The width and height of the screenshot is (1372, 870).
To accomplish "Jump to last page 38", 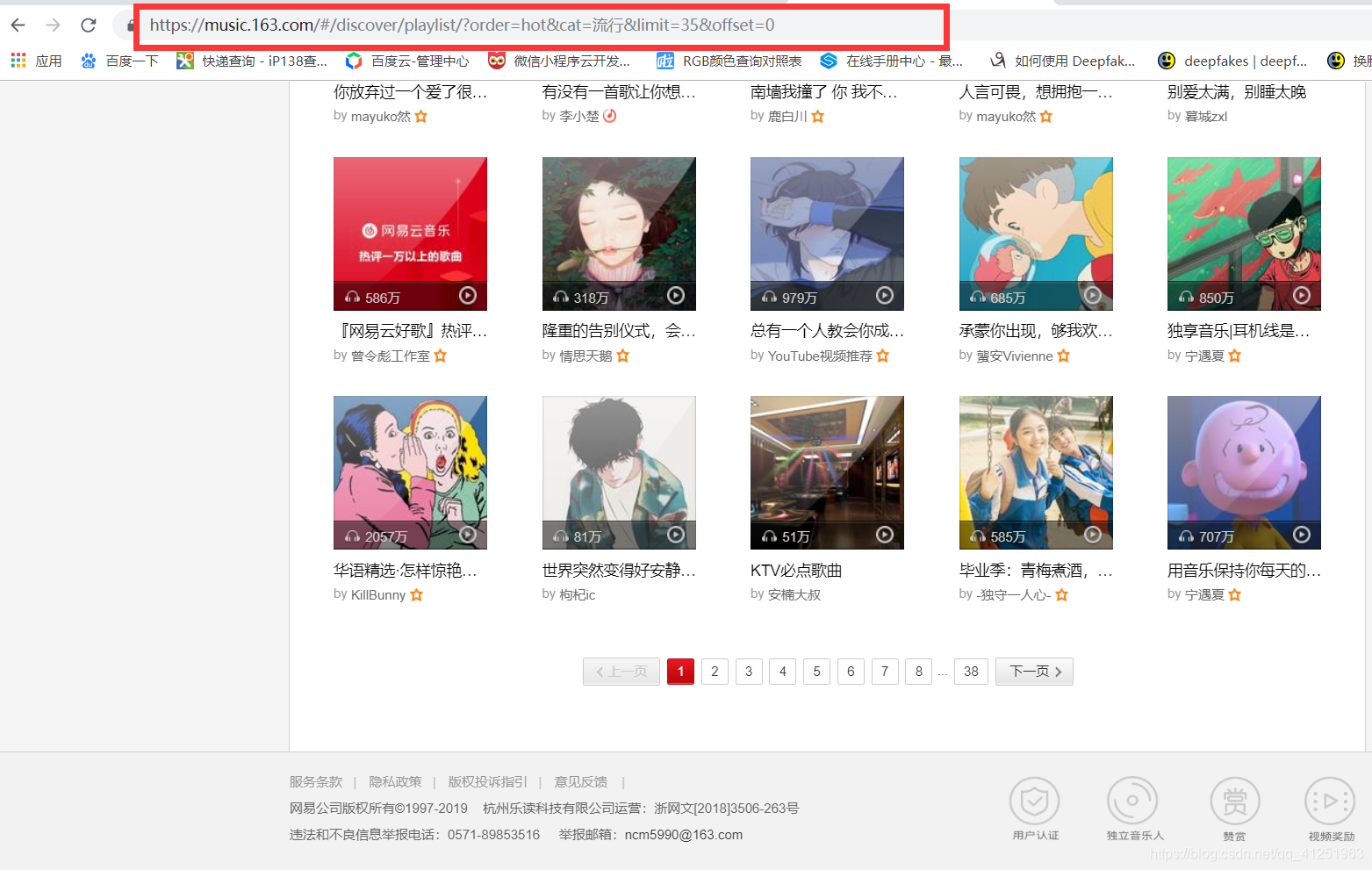I will point(971,672).
